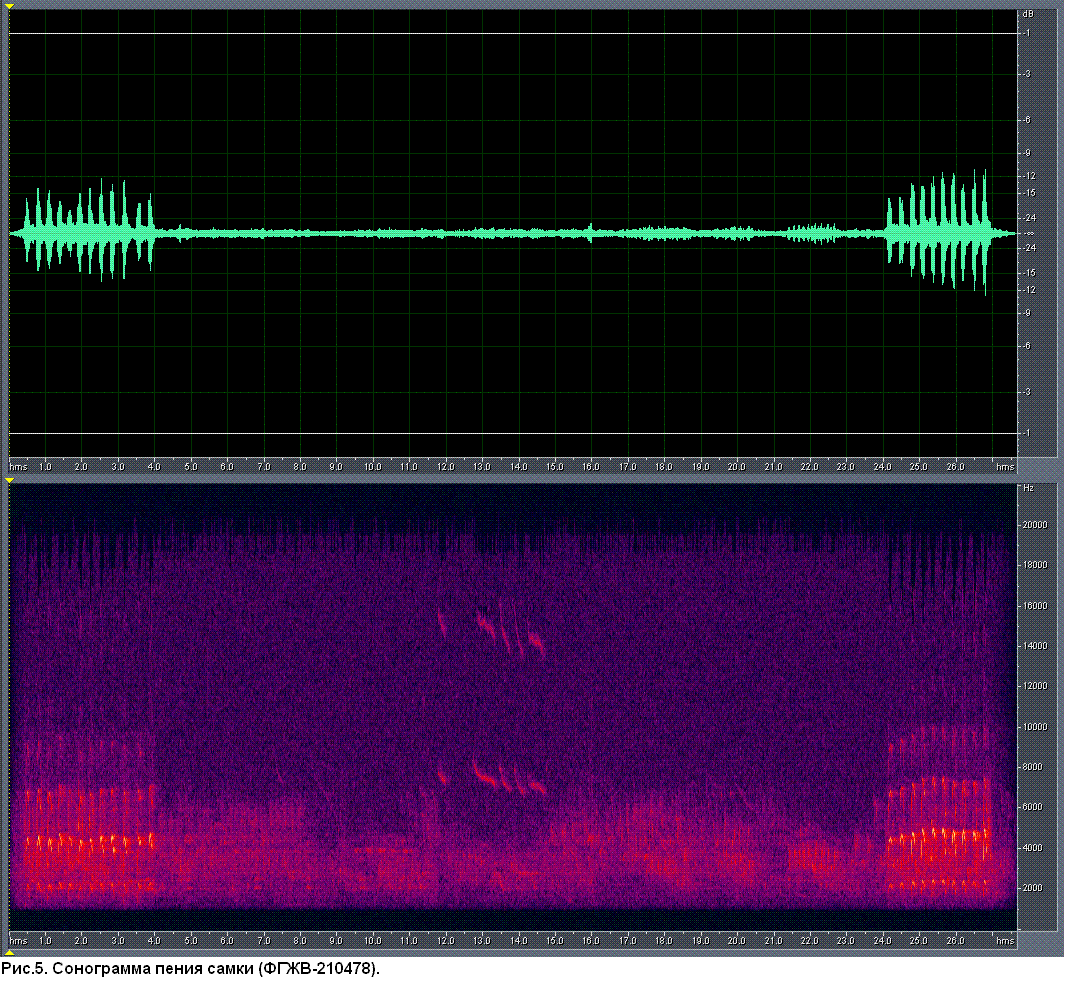Click the 4000 Hz frequency scale label
This screenshot has height=1000, width=1067.
(x=1033, y=848)
